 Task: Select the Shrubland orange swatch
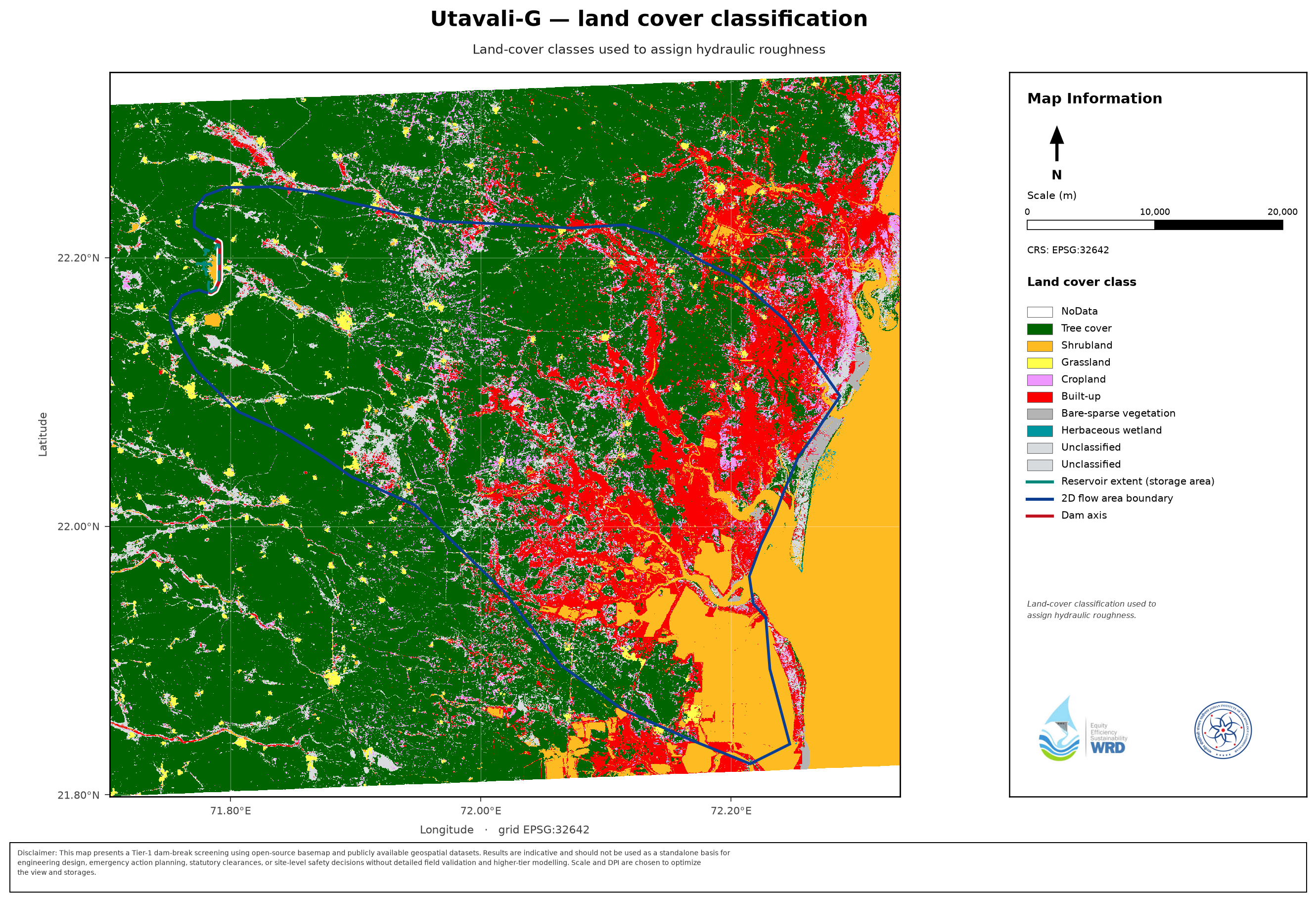(x=1040, y=346)
